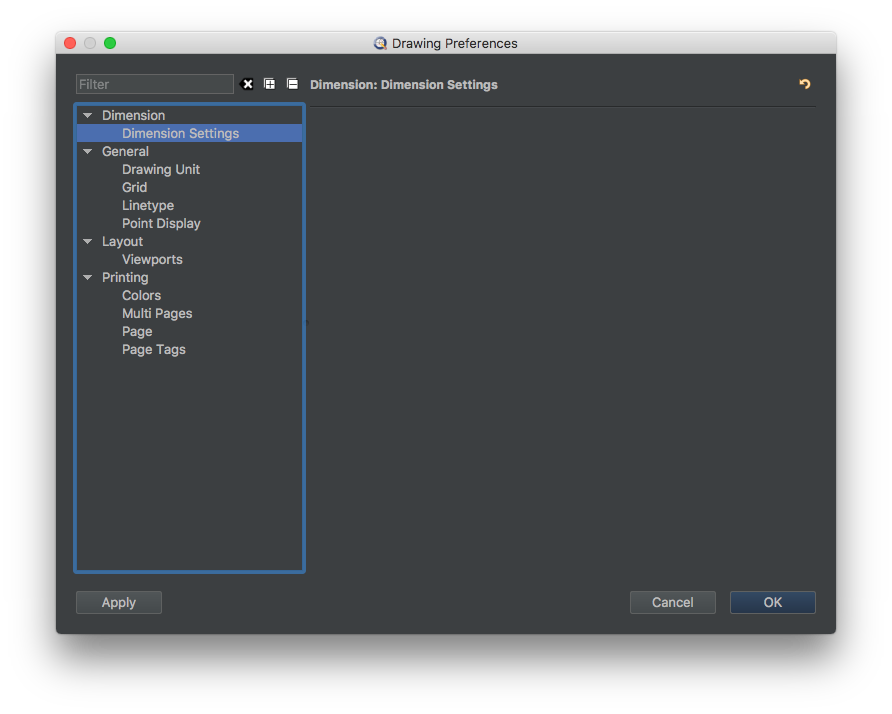Click in the Filter text field
892x714 pixels.
coord(154,84)
